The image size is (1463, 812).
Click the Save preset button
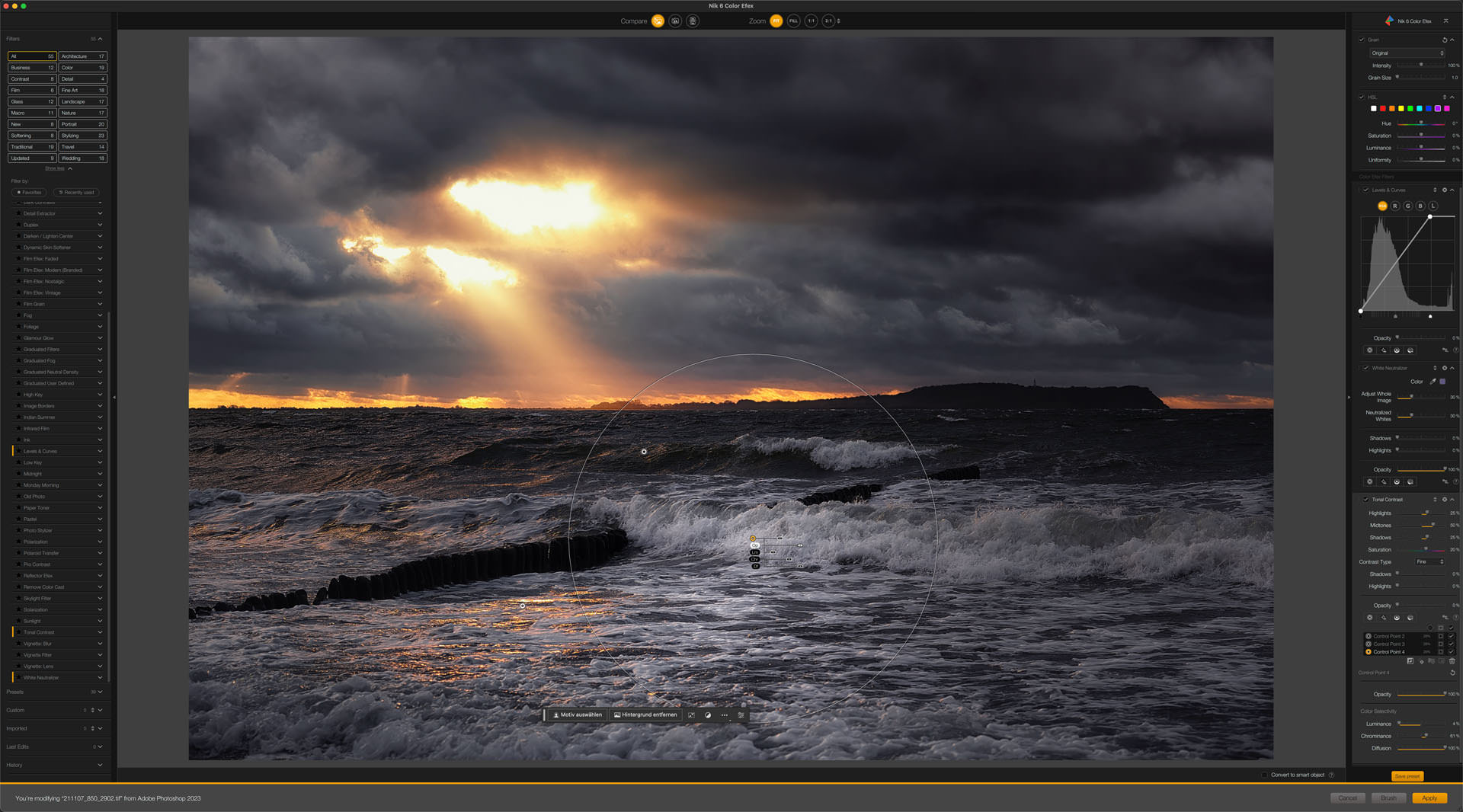click(x=1407, y=776)
